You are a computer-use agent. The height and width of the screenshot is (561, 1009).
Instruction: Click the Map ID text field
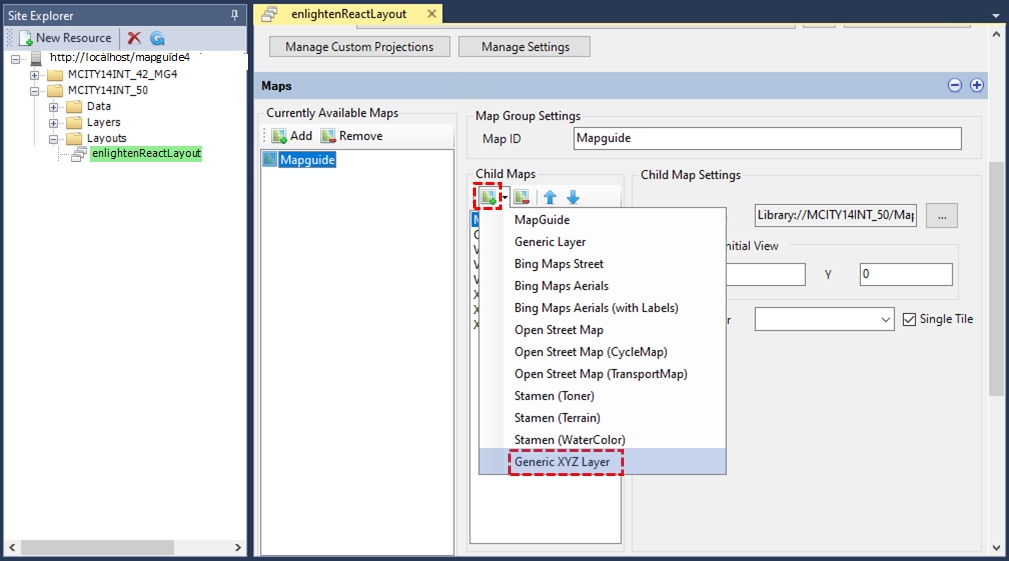767,139
